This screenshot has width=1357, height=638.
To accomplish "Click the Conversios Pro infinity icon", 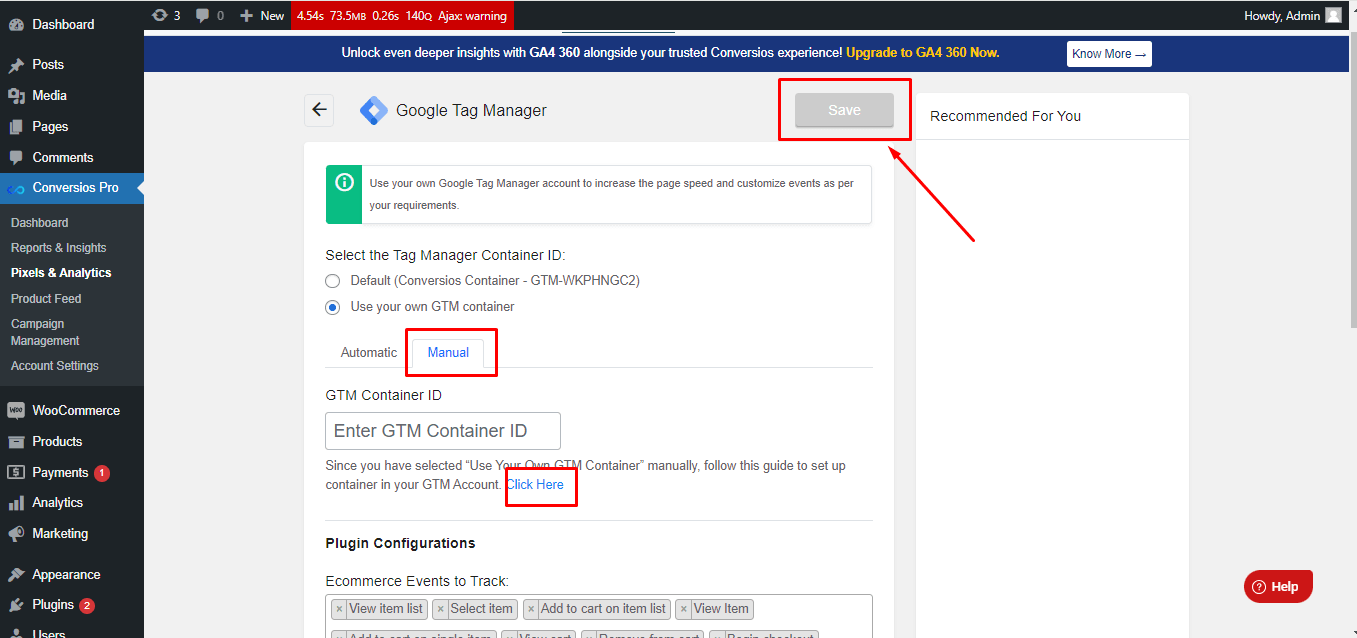I will tap(16, 188).
